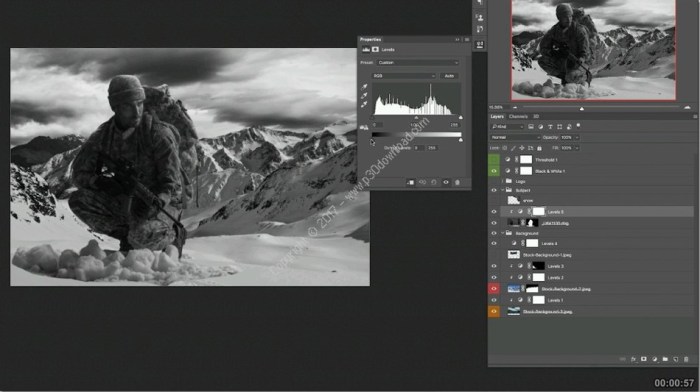This screenshot has width=700, height=392.
Task: Toggle adjustment layer visibility eye in Properties
Action: click(x=446, y=182)
